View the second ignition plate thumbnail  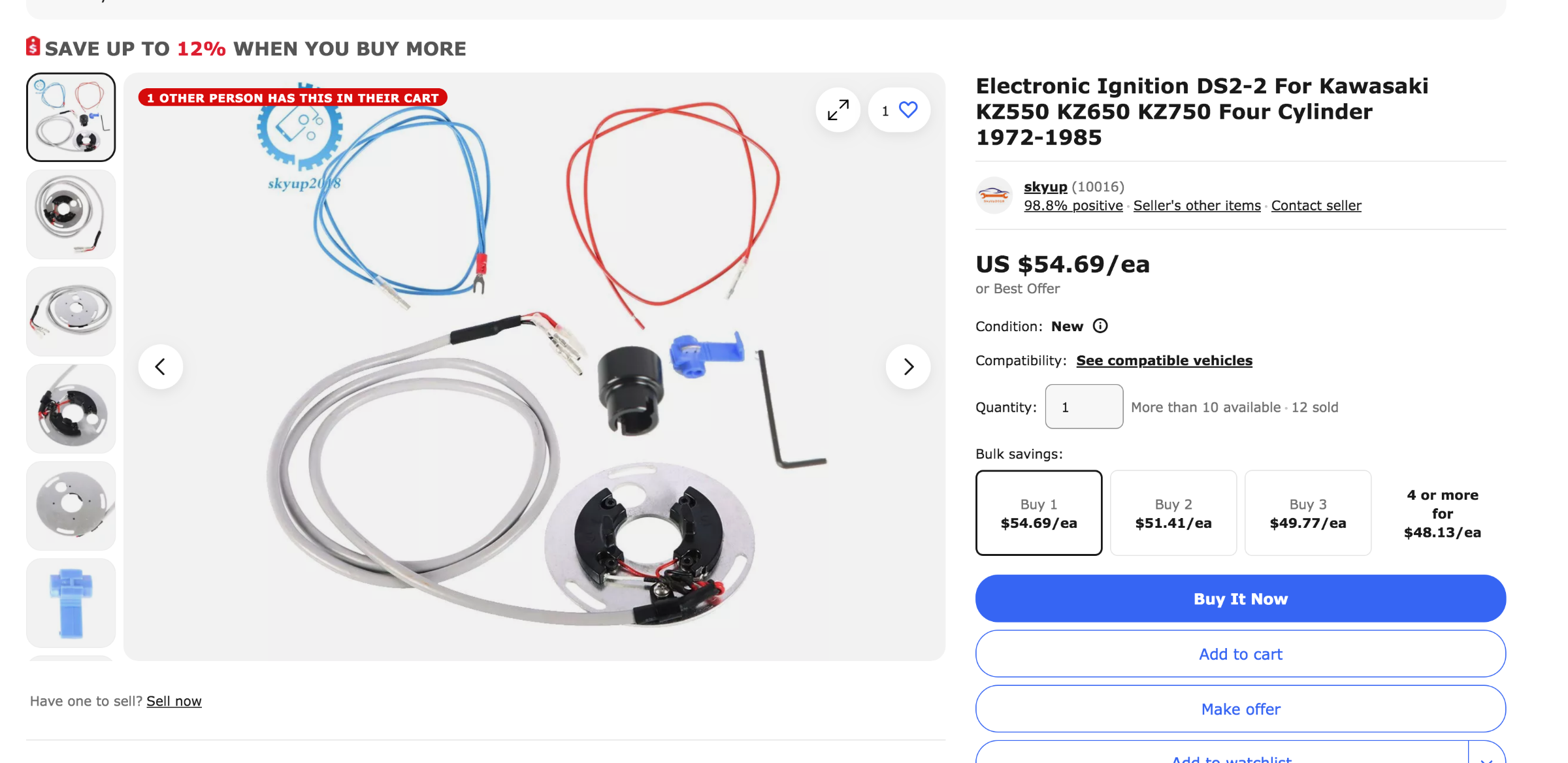(x=71, y=214)
